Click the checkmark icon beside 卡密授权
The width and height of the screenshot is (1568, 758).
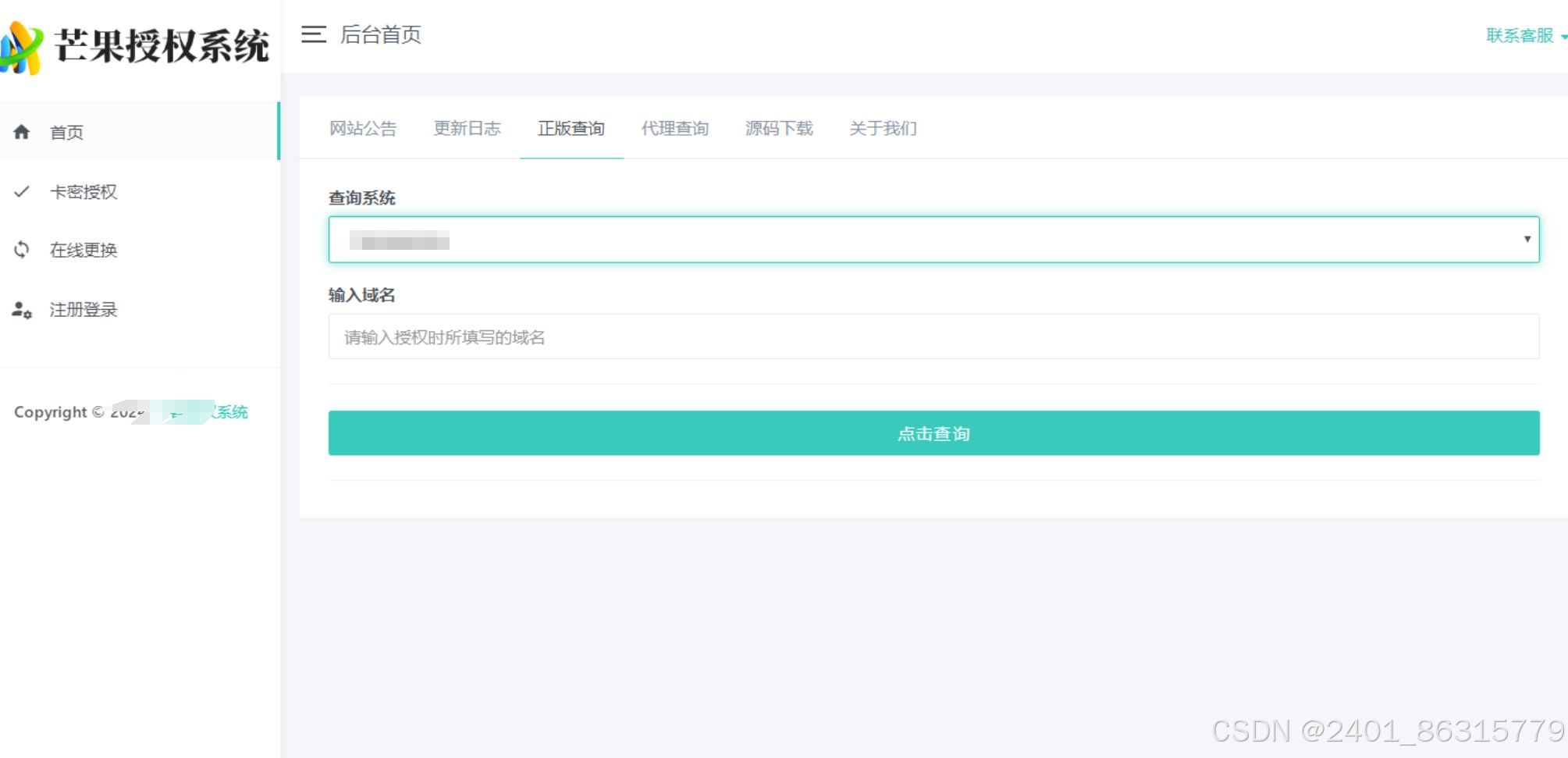22,191
